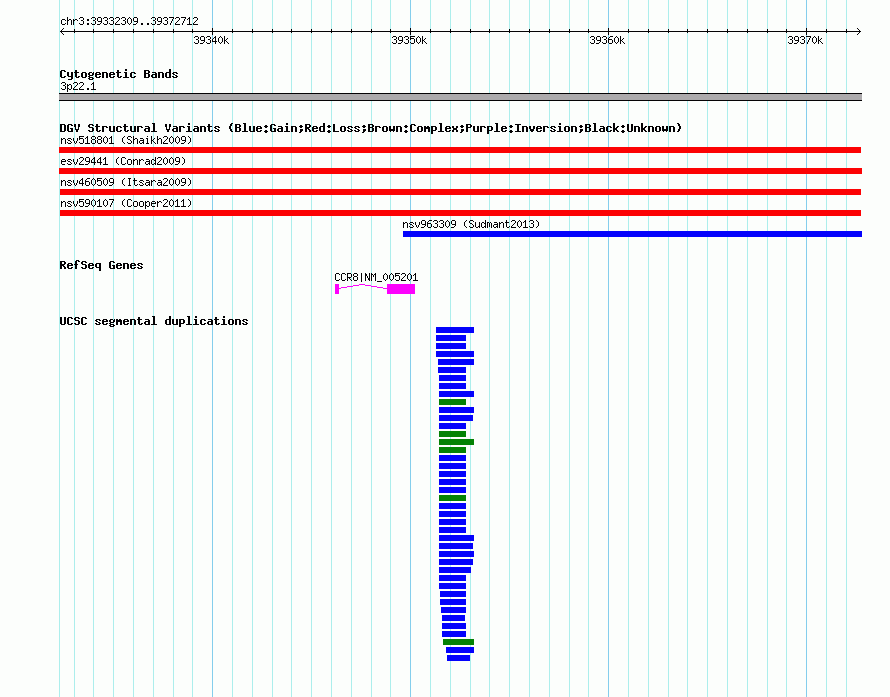Click the RefSeq Genes track title
This screenshot has height=697, width=890.
[x=101, y=265]
